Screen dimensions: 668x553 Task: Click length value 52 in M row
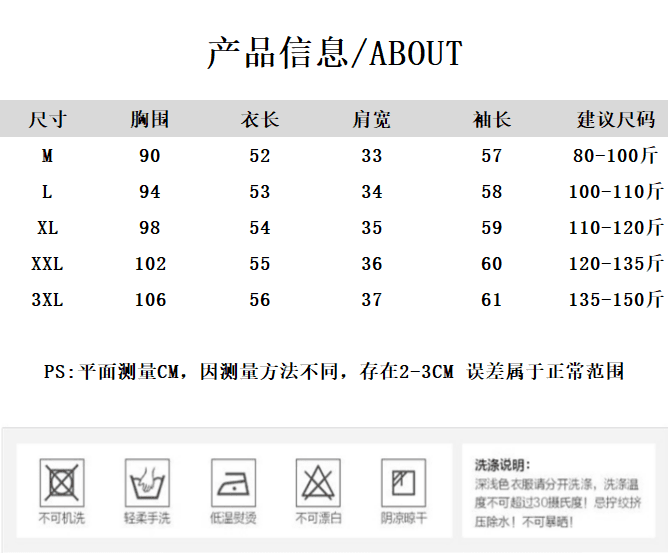[x=260, y=156]
